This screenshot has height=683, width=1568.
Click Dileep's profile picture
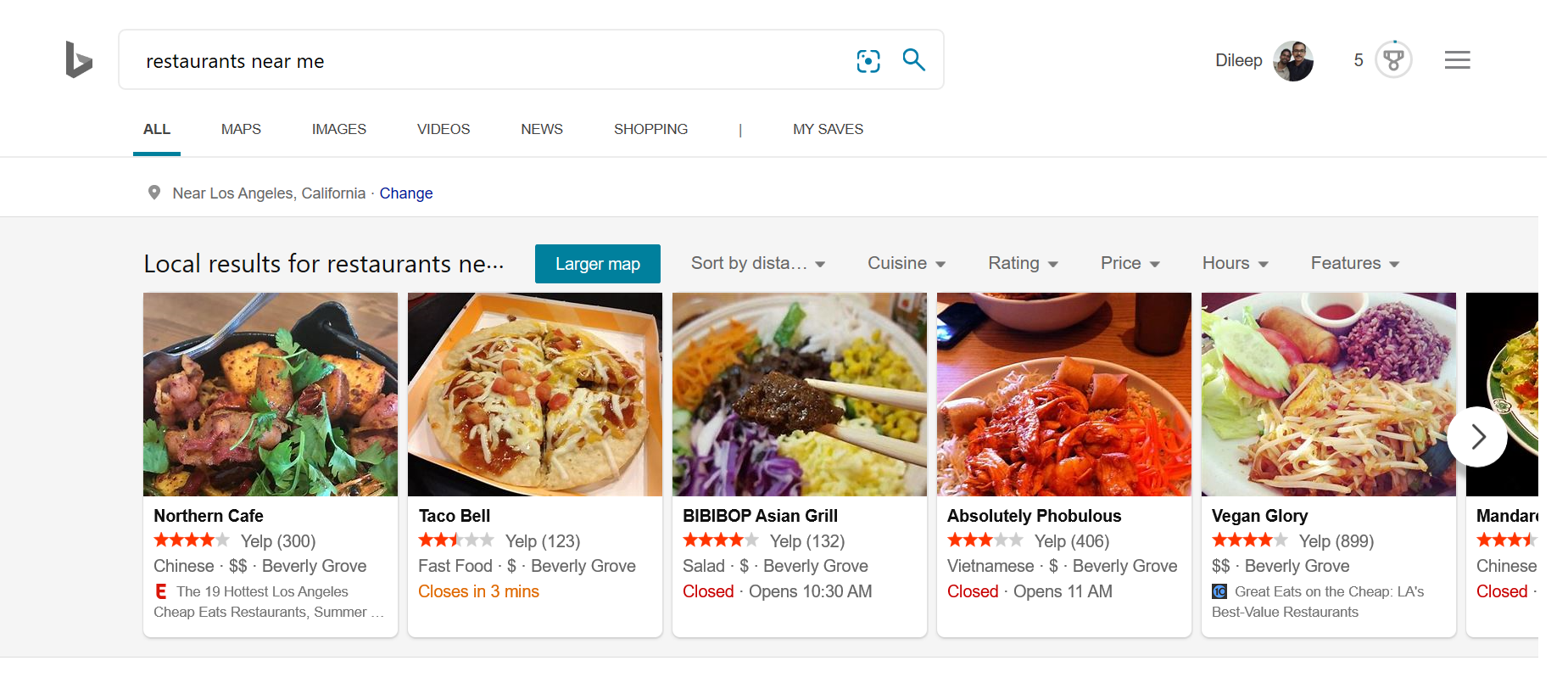click(x=1293, y=60)
